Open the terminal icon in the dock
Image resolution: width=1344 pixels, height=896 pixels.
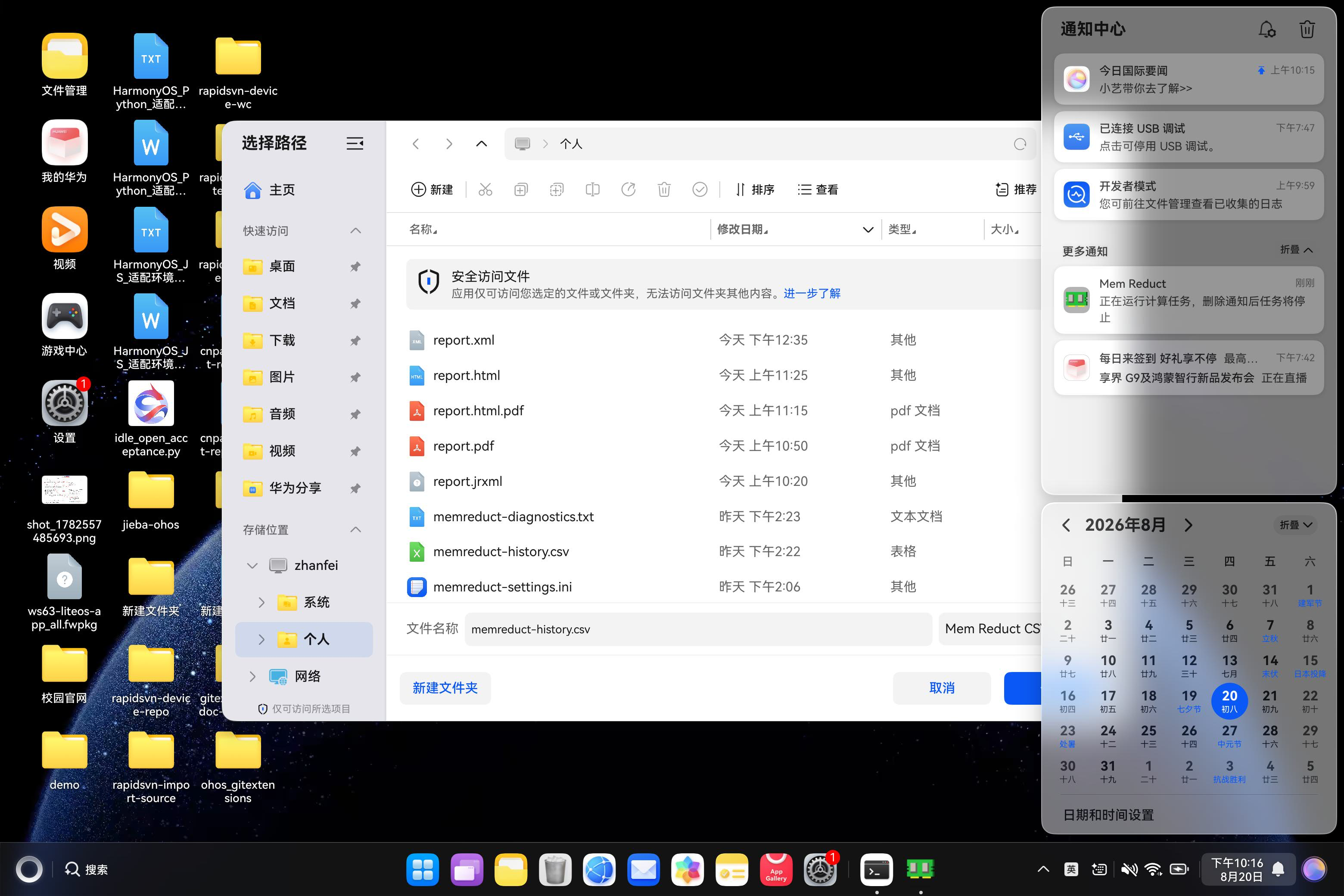point(877,870)
